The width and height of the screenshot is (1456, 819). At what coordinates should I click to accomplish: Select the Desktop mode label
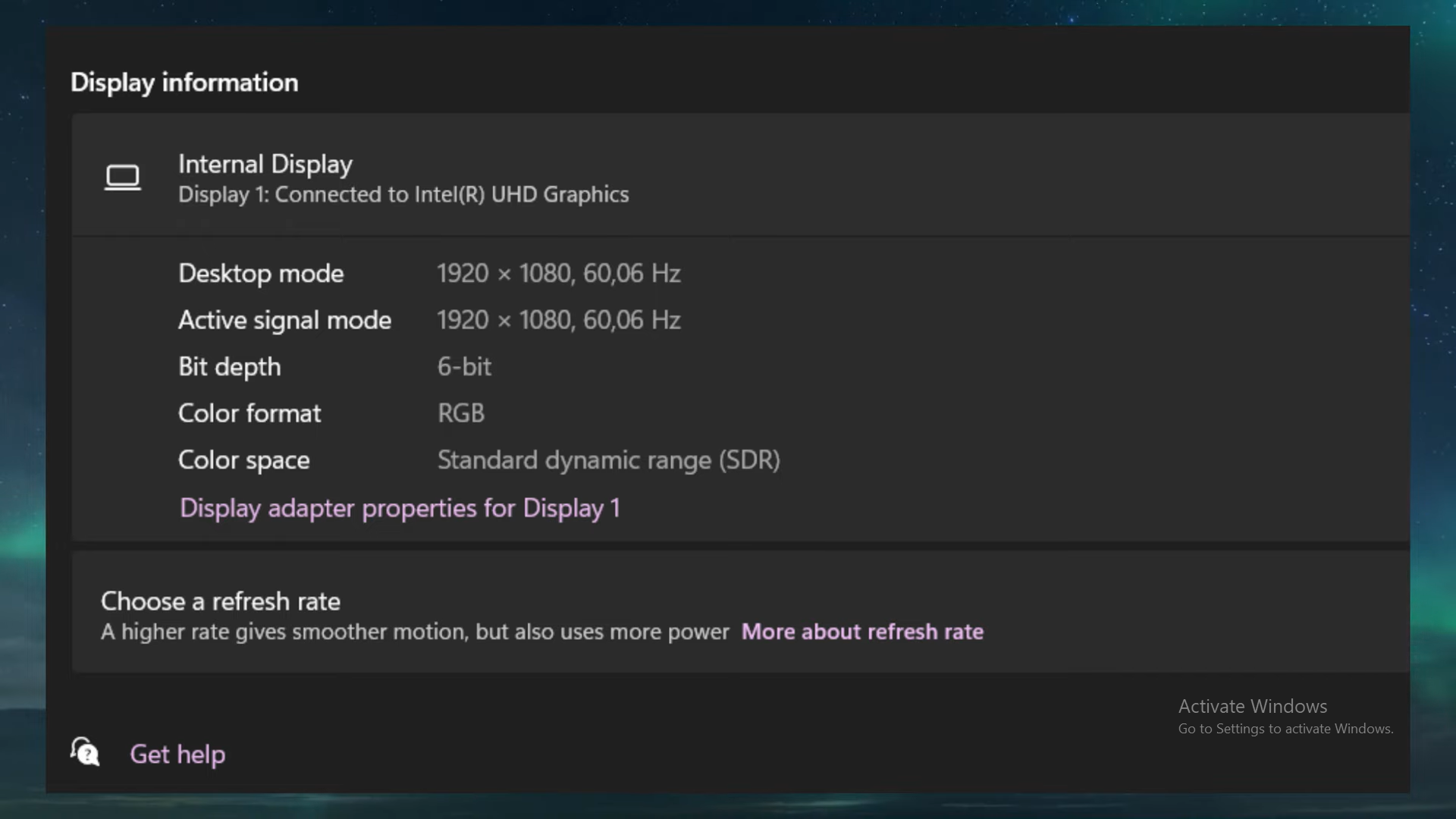click(261, 273)
